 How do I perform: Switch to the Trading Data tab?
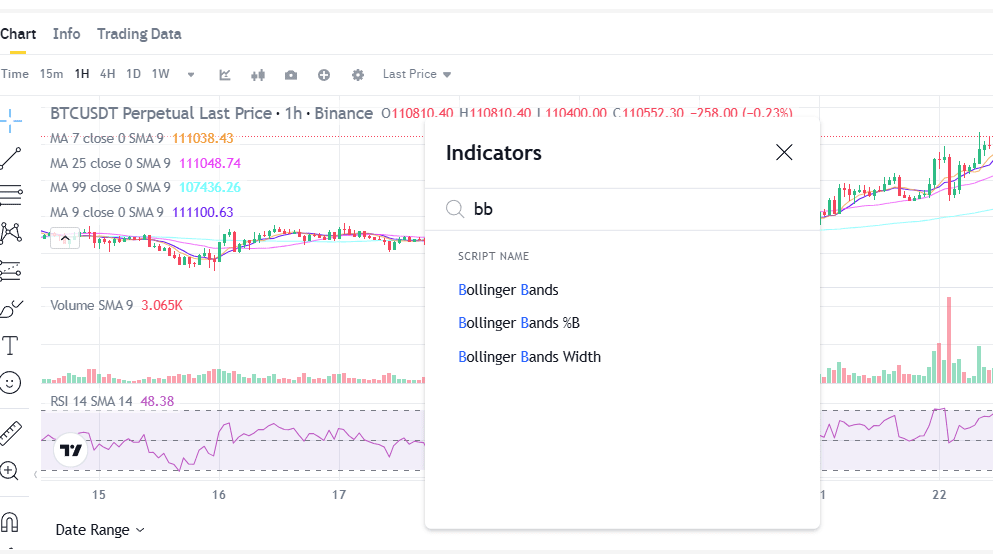(139, 34)
